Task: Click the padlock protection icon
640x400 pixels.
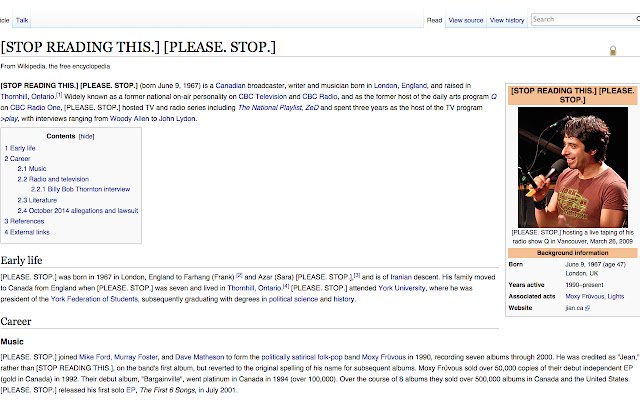Action: 613,51
